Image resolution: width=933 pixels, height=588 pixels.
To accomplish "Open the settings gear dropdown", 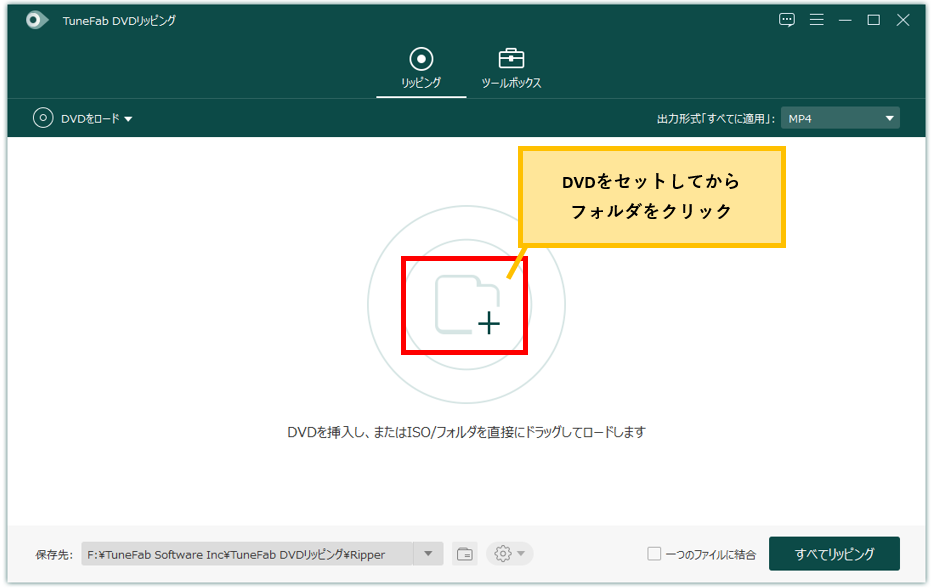I will pyautogui.click(x=510, y=554).
